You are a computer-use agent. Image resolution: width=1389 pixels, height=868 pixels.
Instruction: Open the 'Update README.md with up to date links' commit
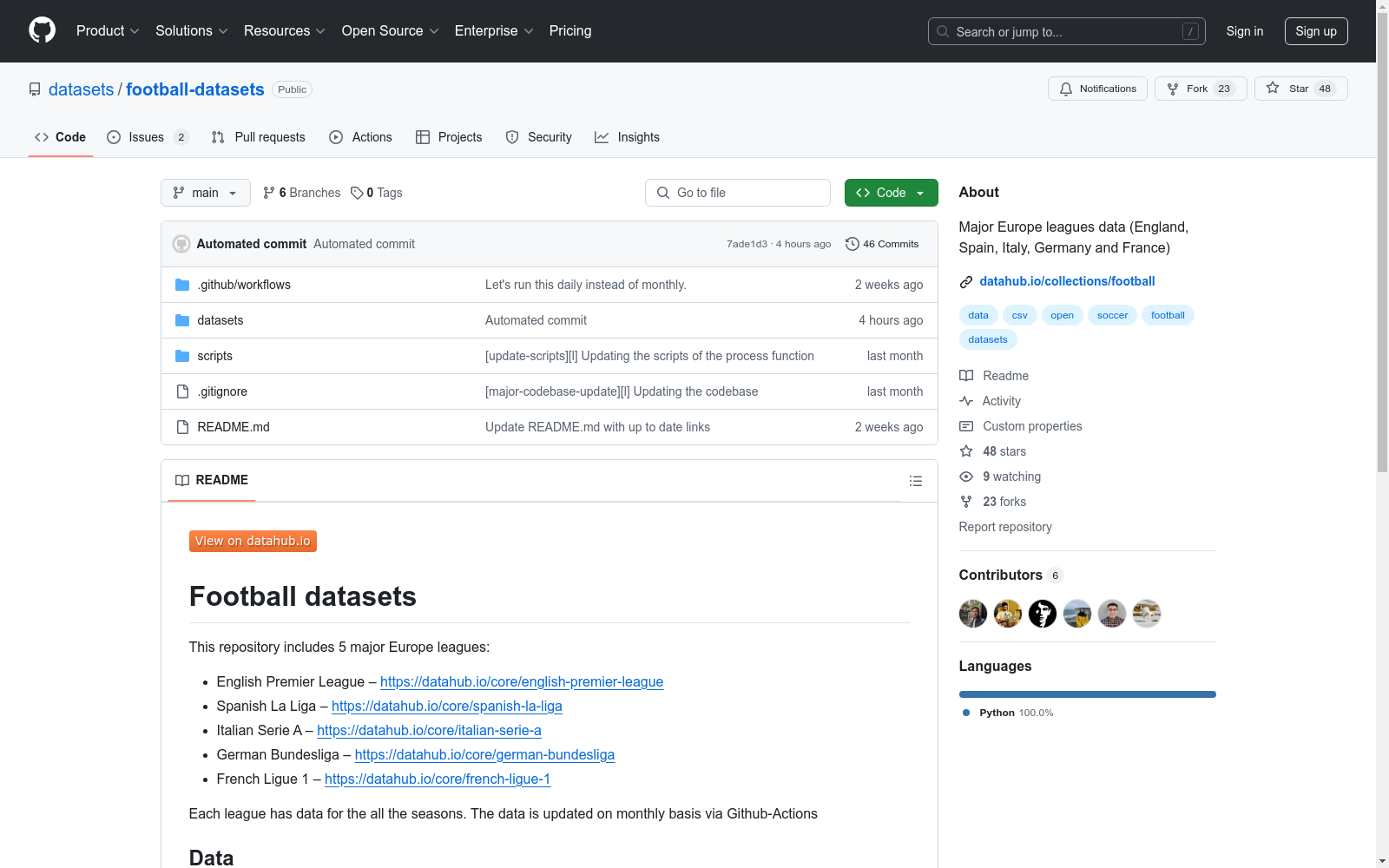click(597, 427)
